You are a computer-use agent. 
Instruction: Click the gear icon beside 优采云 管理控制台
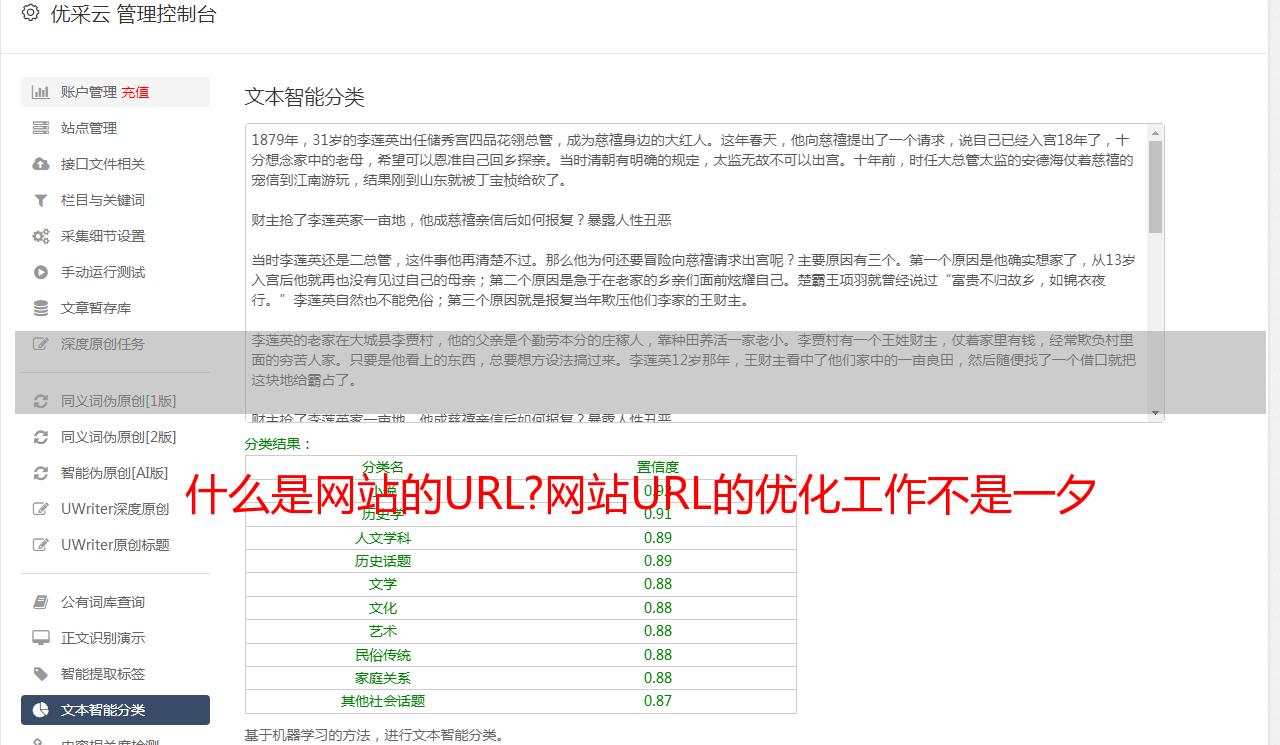click(30, 13)
